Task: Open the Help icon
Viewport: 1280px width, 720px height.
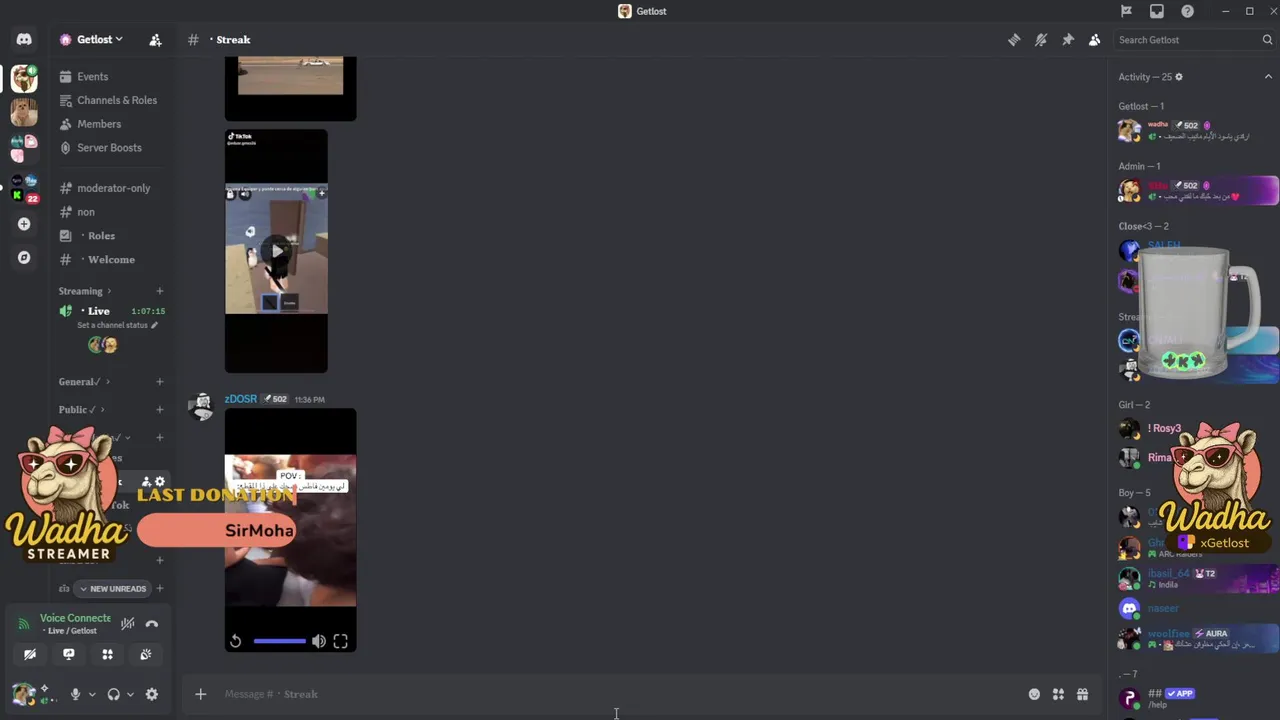Action: coord(1187,11)
